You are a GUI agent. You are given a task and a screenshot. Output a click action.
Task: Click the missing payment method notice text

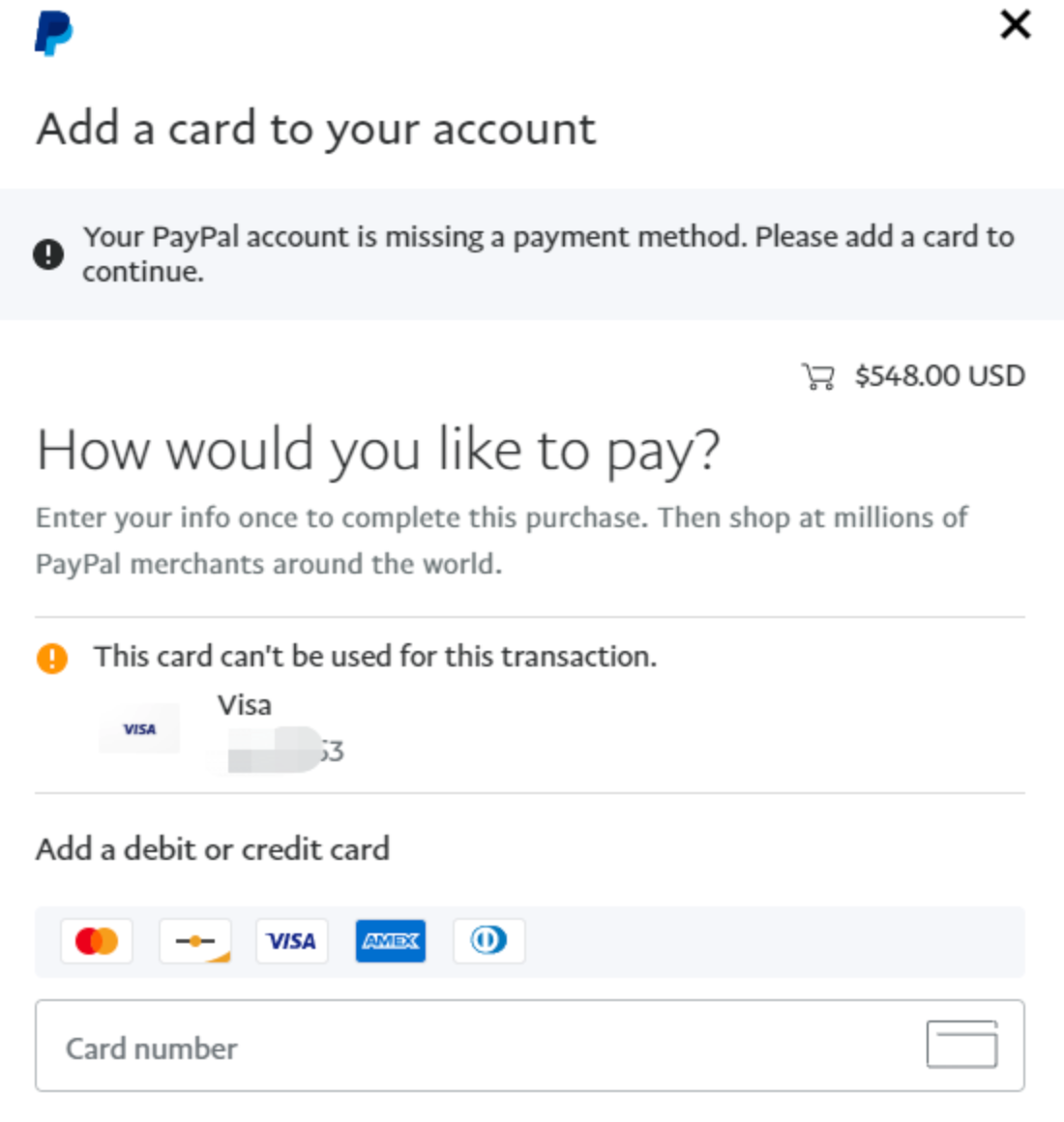click(x=547, y=253)
